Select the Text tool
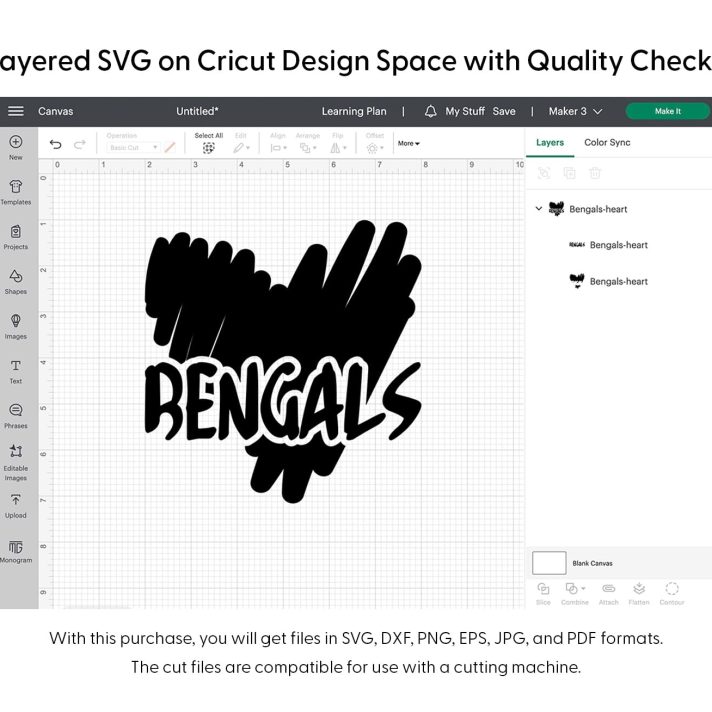 click(x=16, y=371)
